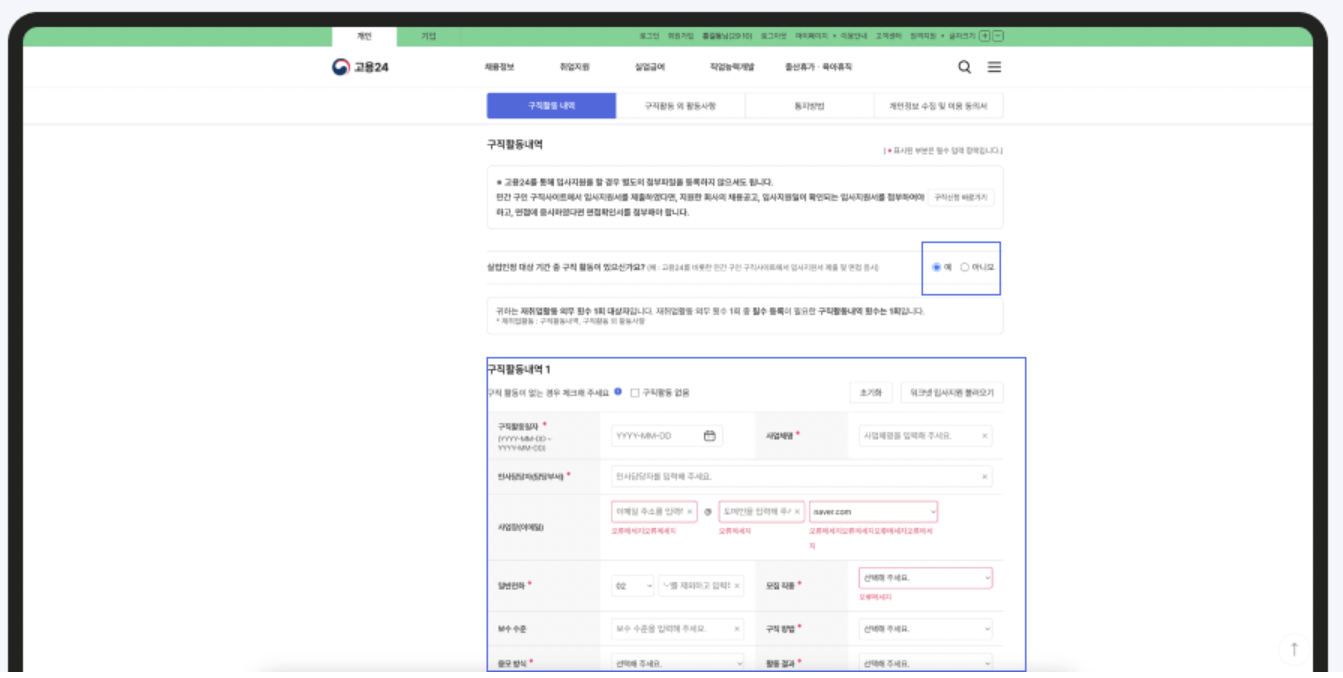Select the 구직활동 외 활동사항 step tab
Screen dimensions: 1343x678
click(680, 106)
